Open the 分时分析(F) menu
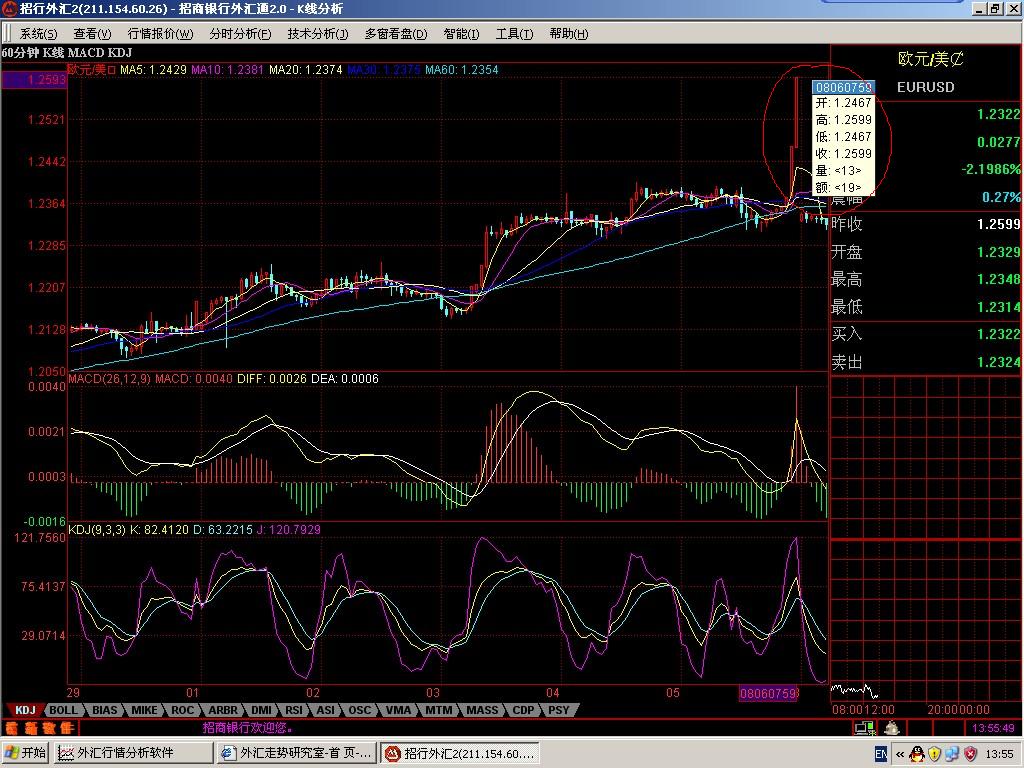This screenshot has width=1024, height=768. 240,34
